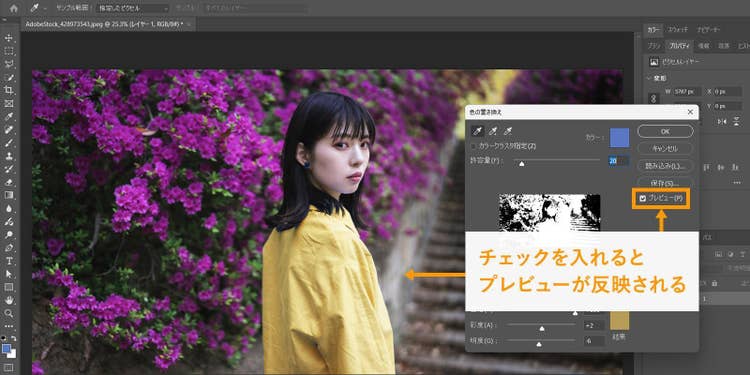The height and width of the screenshot is (375, 750).
Task: Select the Zoom tool
Action: click(x=9, y=313)
